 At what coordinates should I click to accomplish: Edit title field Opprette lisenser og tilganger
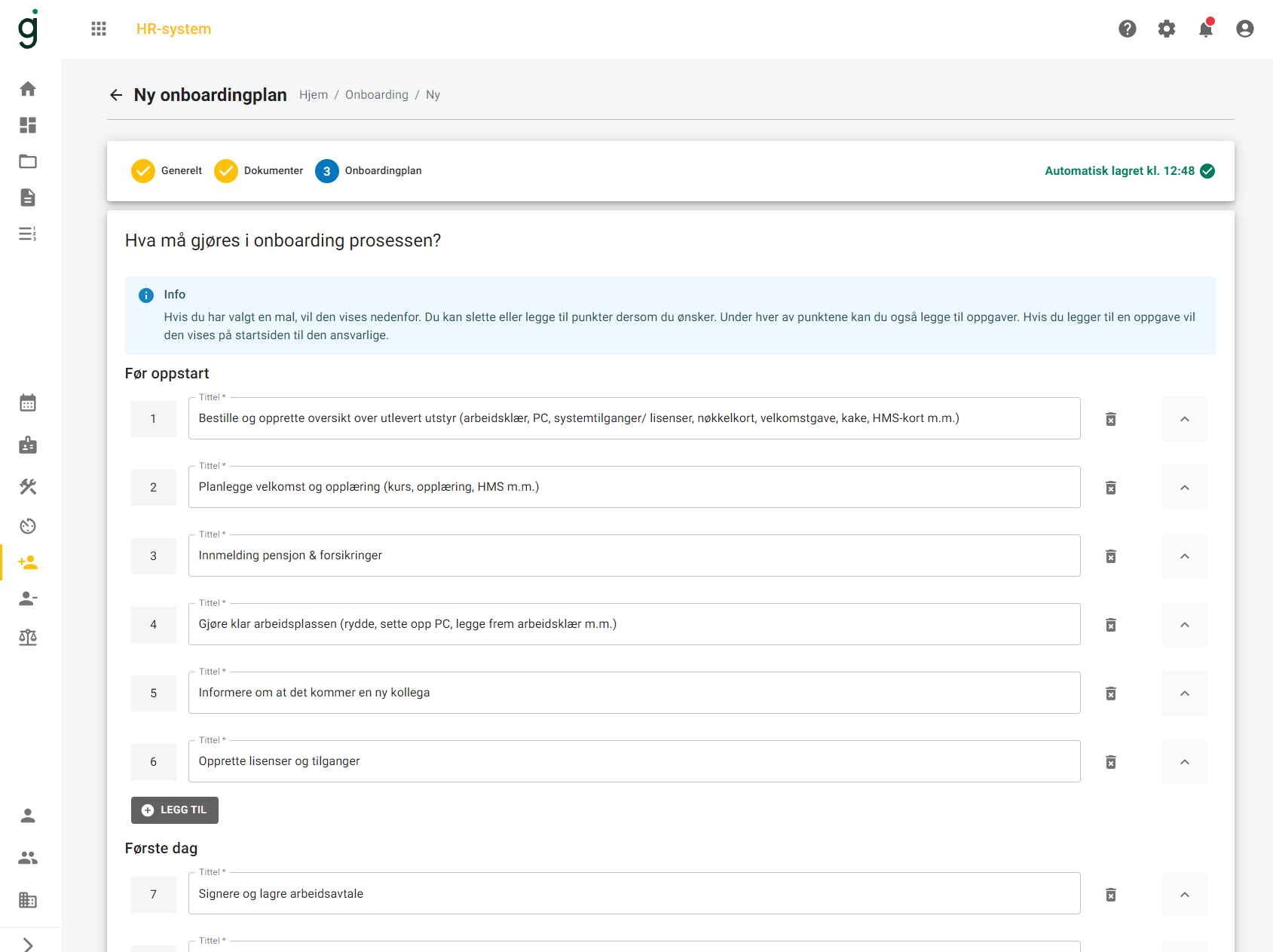click(x=635, y=761)
